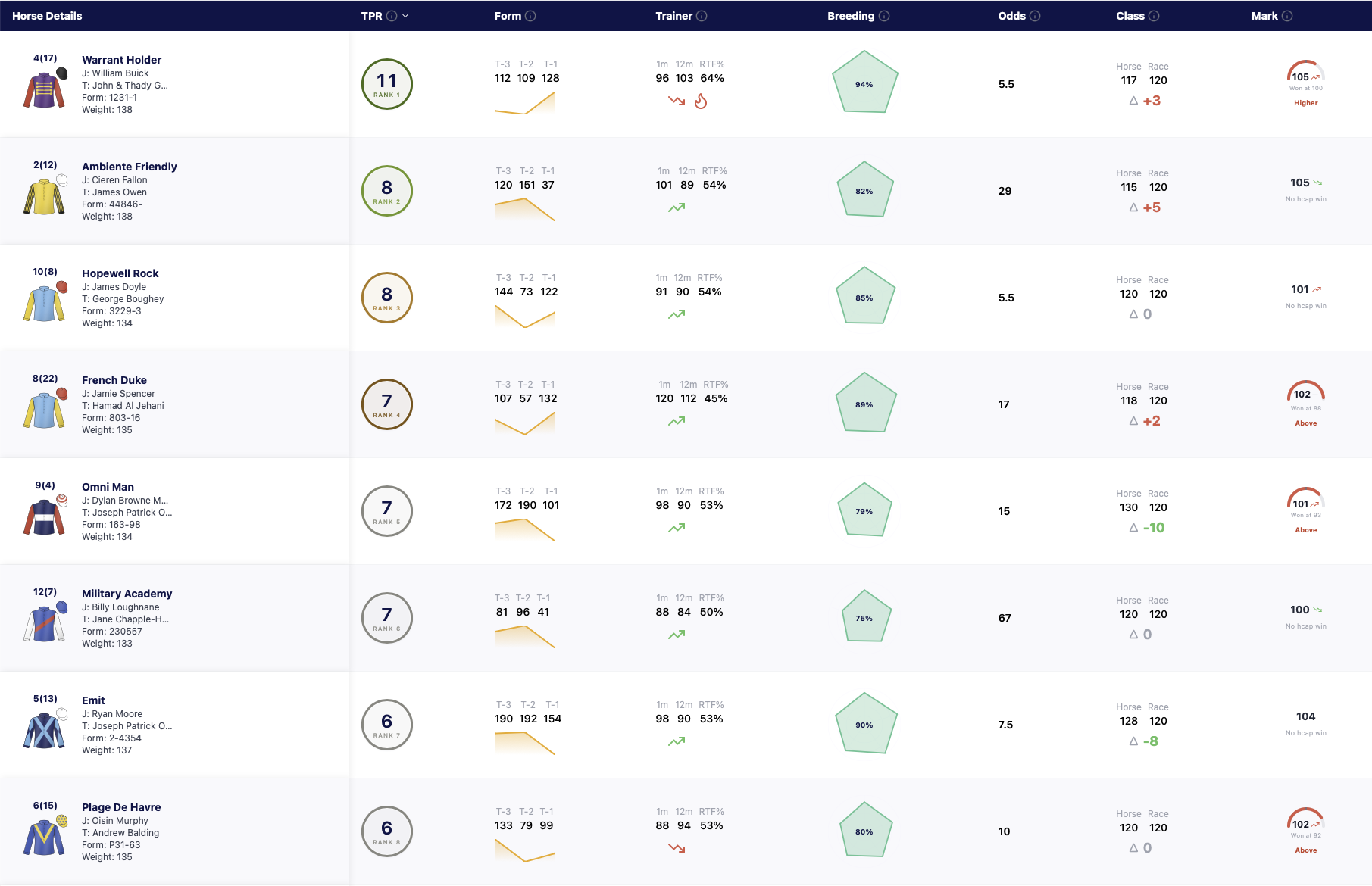Image resolution: width=1372 pixels, height=886 pixels.
Task: Open Ambiente Friendly horse name link
Action: coord(130,167)
